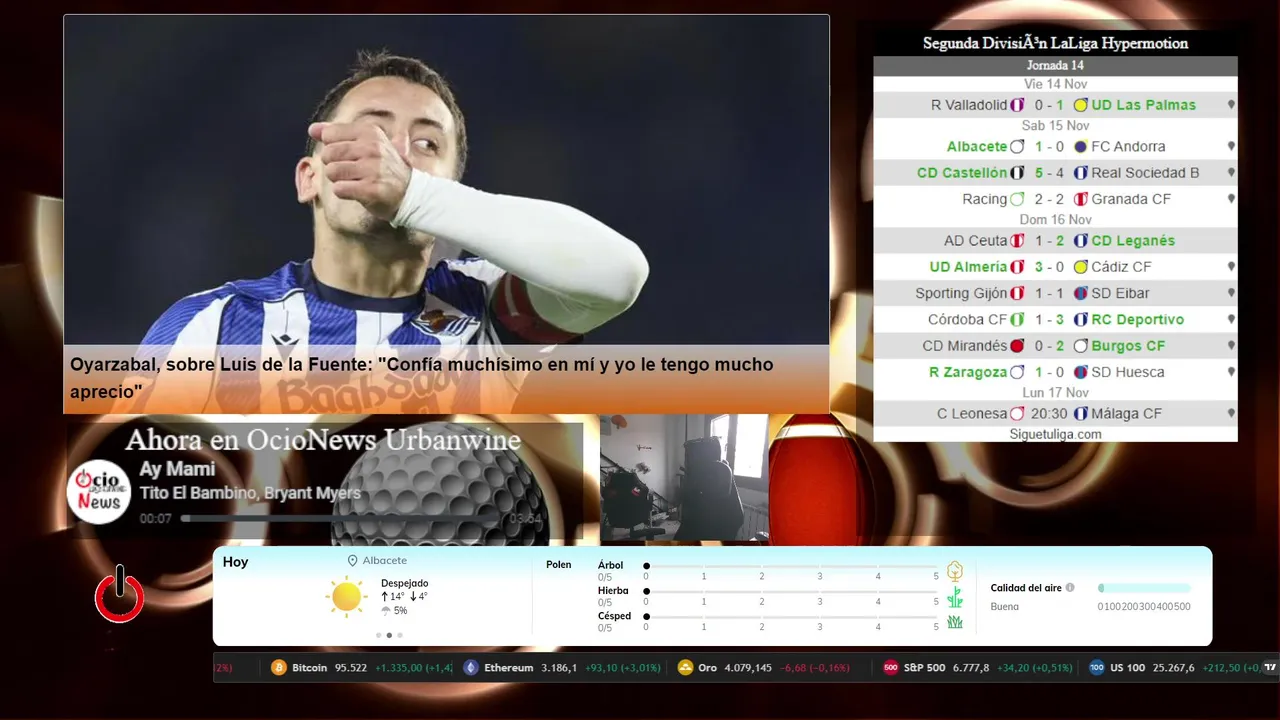
Task: Click the S&P 500 value 6.777,8
Action: tap(971, 668)
